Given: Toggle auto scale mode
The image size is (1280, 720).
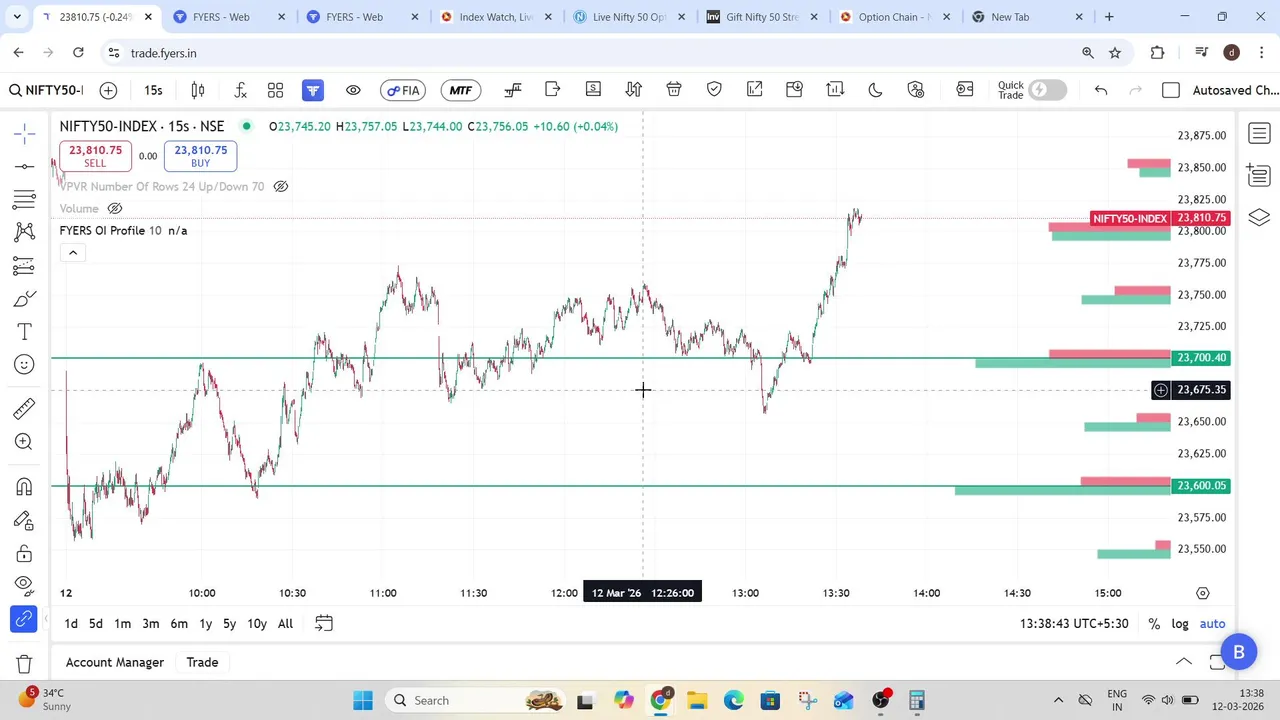Looking at the screenshot, I should click(1212, 624).
